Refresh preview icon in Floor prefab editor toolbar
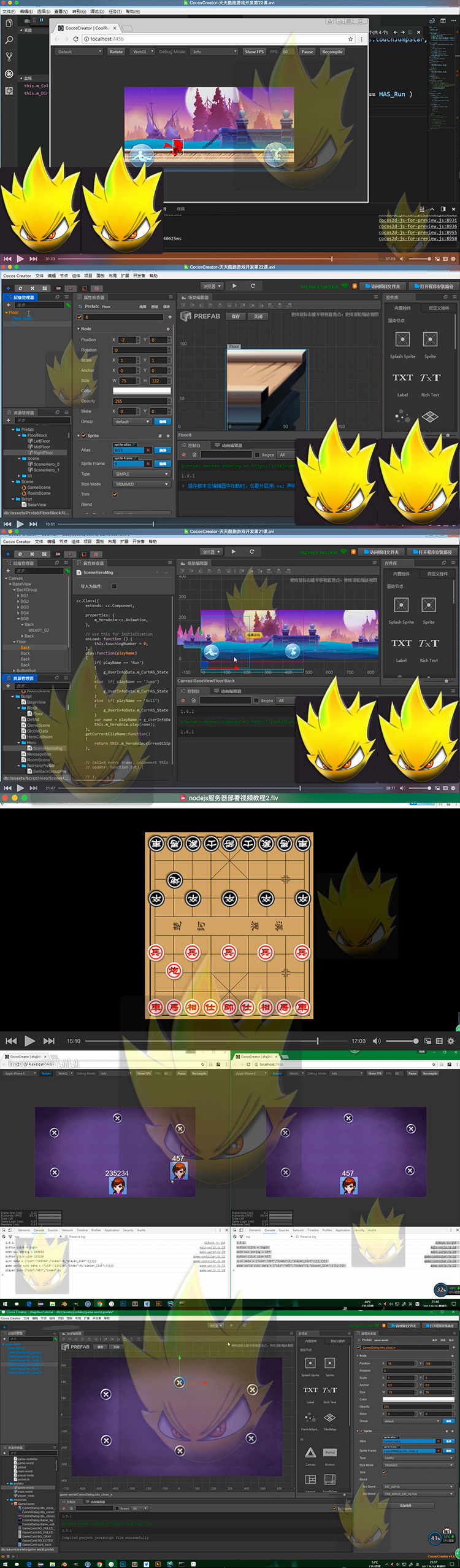 [x=252, y=285]
